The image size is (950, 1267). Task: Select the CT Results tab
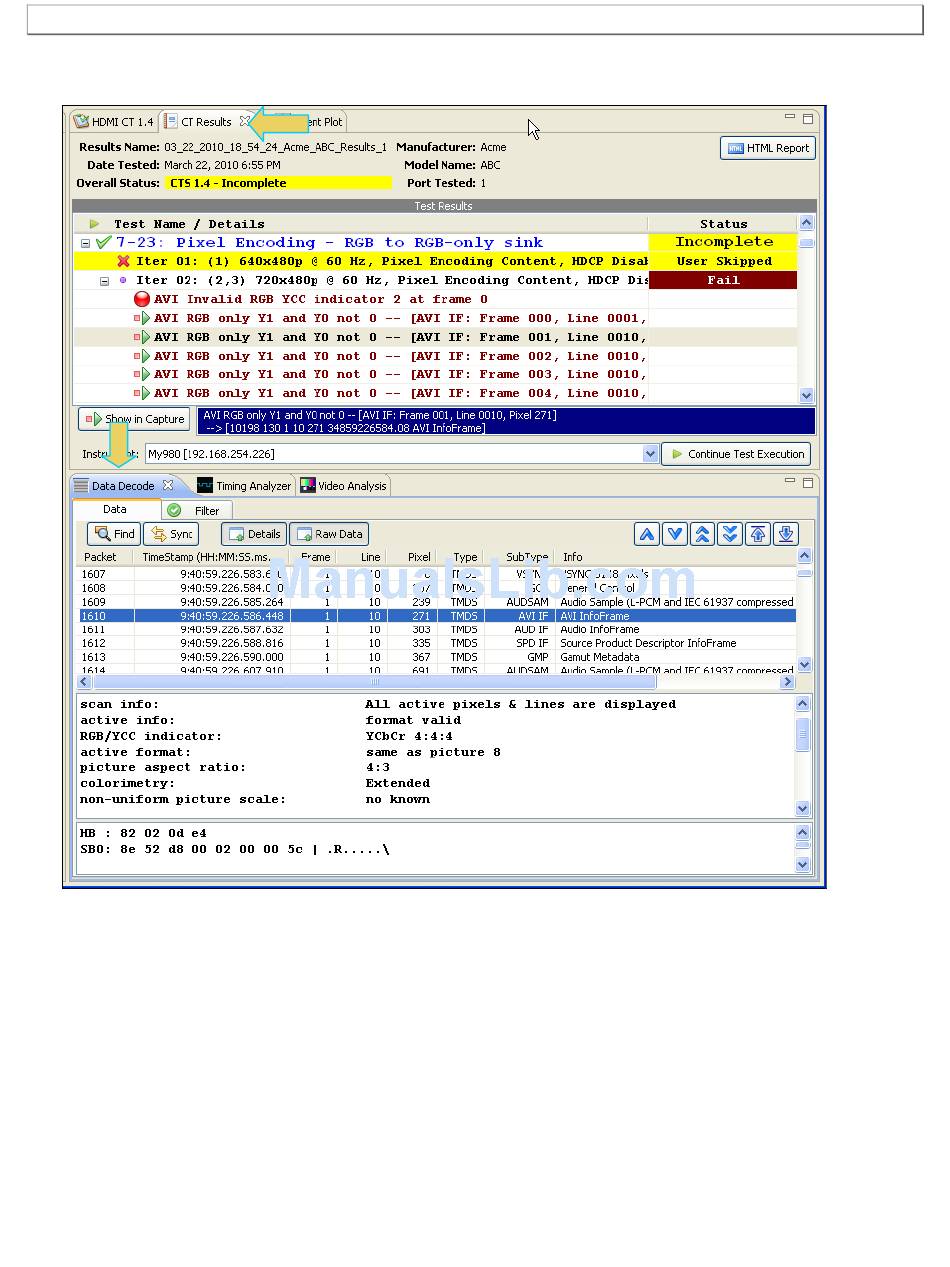207,122
